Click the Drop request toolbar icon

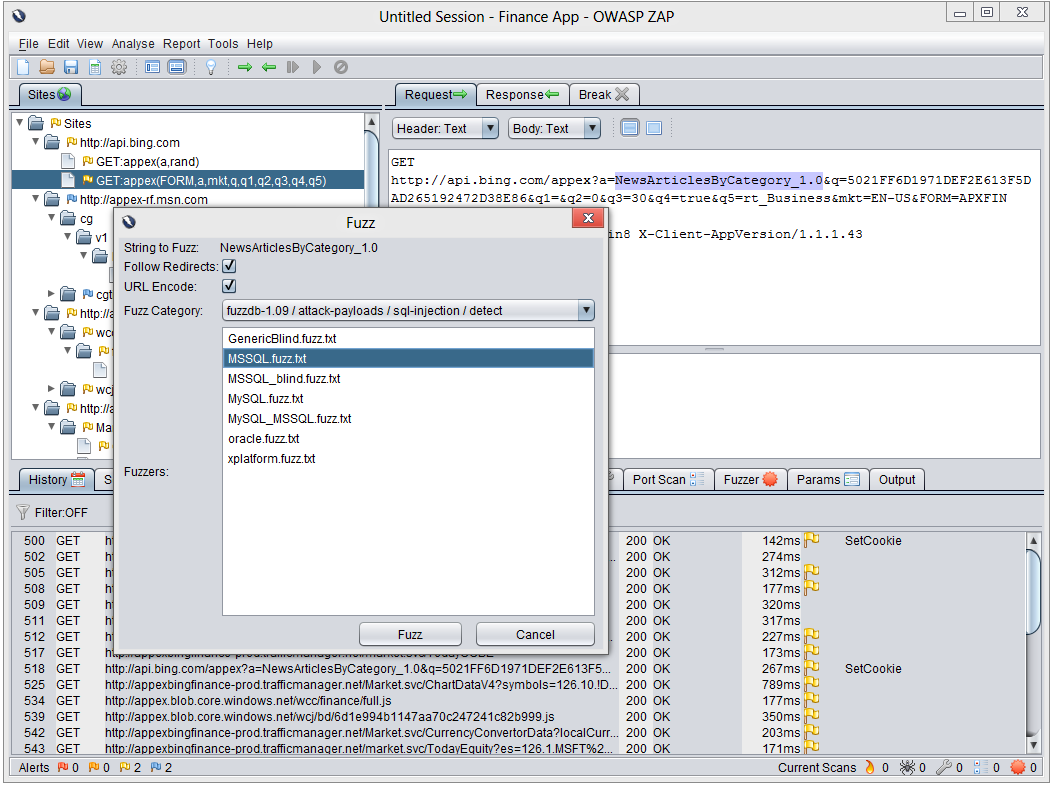(x=341, y=67)
